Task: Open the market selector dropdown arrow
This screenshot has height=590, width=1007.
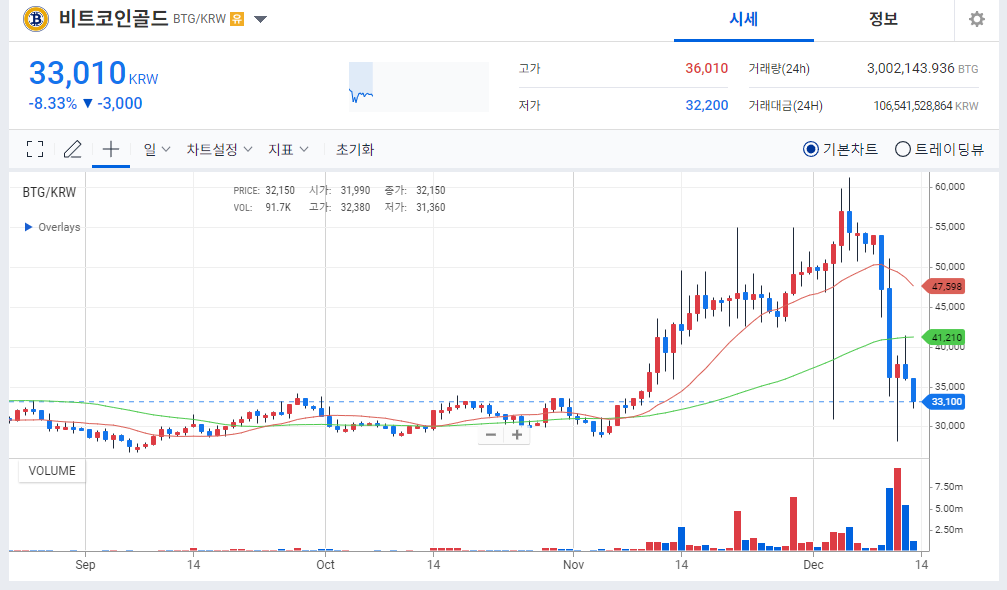Action: [260, 19]
